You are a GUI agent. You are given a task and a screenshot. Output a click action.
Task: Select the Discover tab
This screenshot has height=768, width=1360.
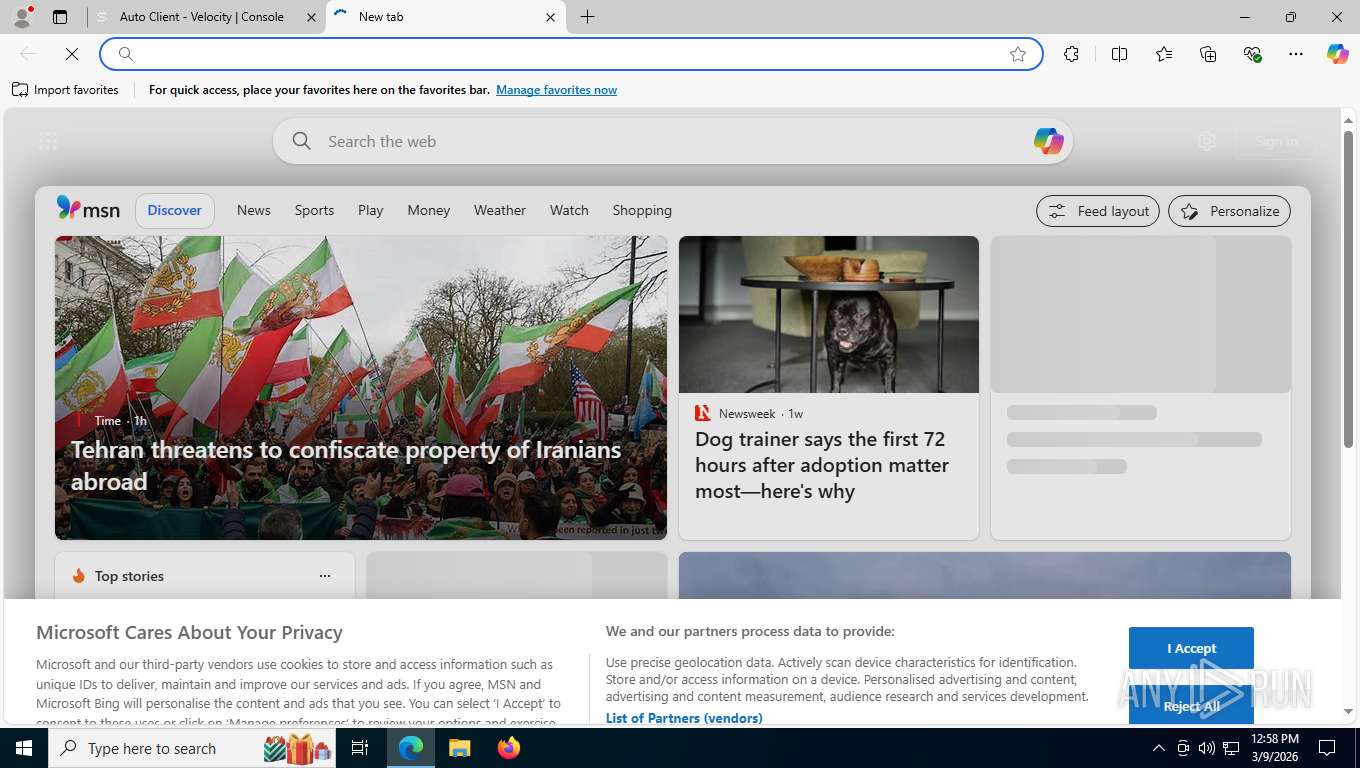pos(175,210)
